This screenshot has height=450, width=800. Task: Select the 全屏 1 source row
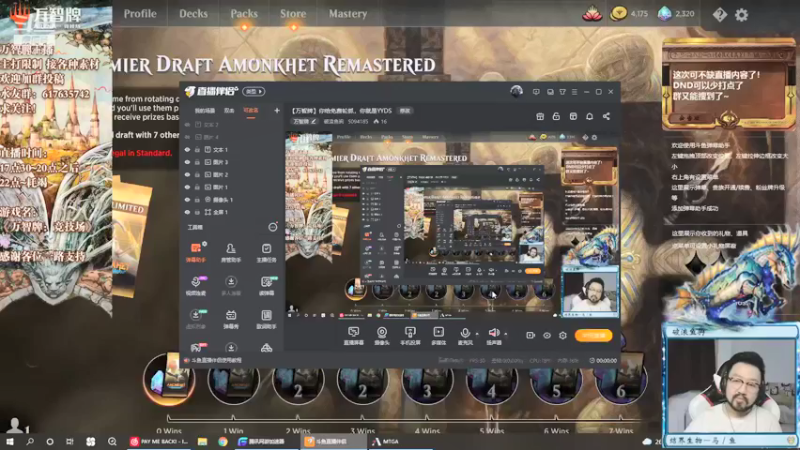(232, 212)
